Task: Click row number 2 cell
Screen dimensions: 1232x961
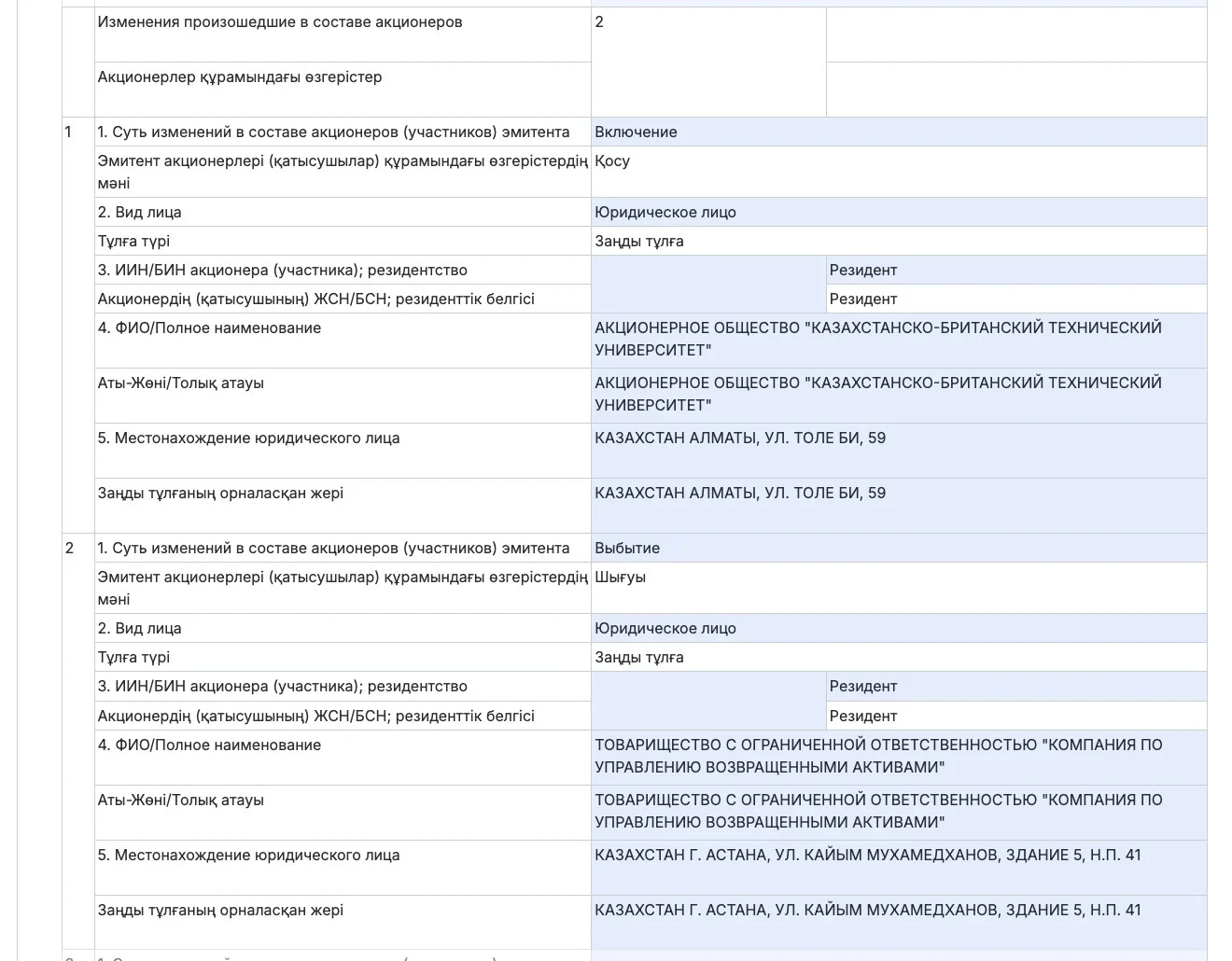Action: pos(77,741)
